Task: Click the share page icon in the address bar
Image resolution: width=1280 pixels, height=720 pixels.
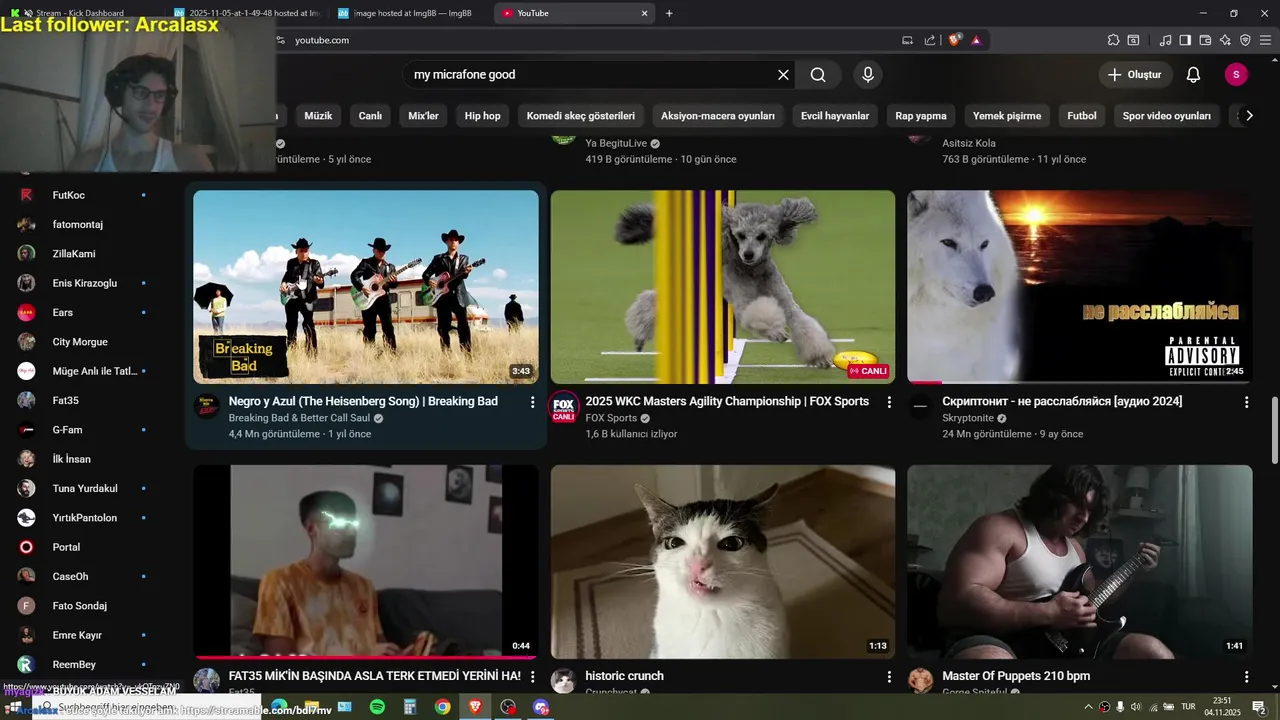Action: (x=930, y=40)
